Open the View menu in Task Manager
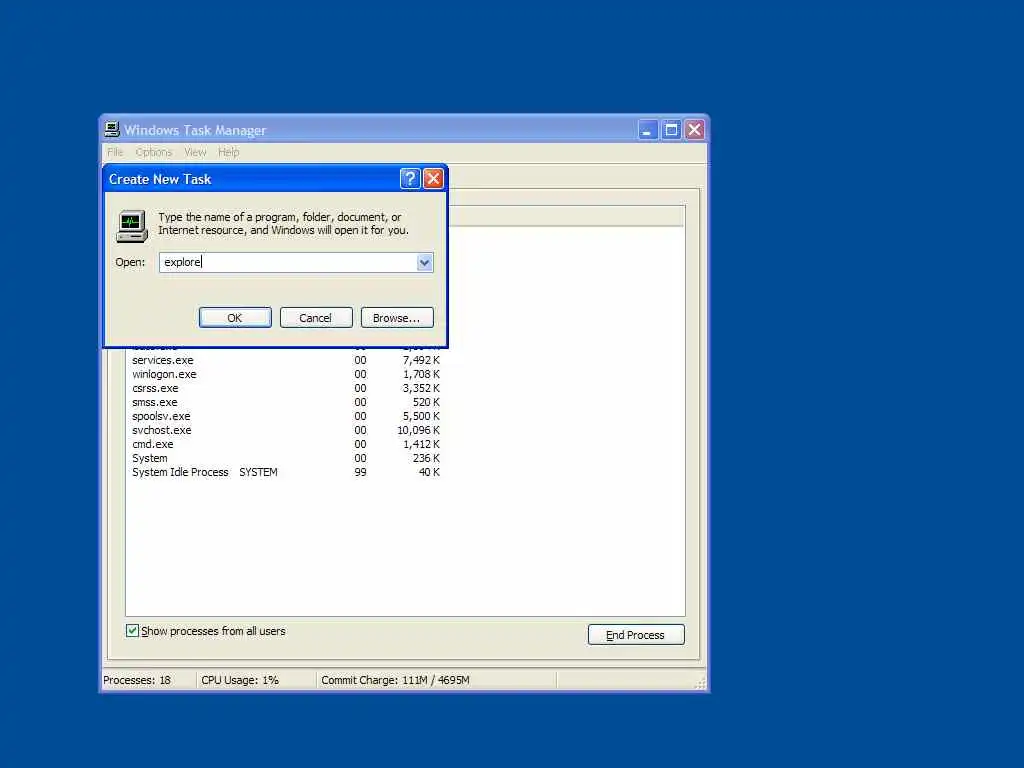Screen dimensions: 1024x768 pos(195,152)
